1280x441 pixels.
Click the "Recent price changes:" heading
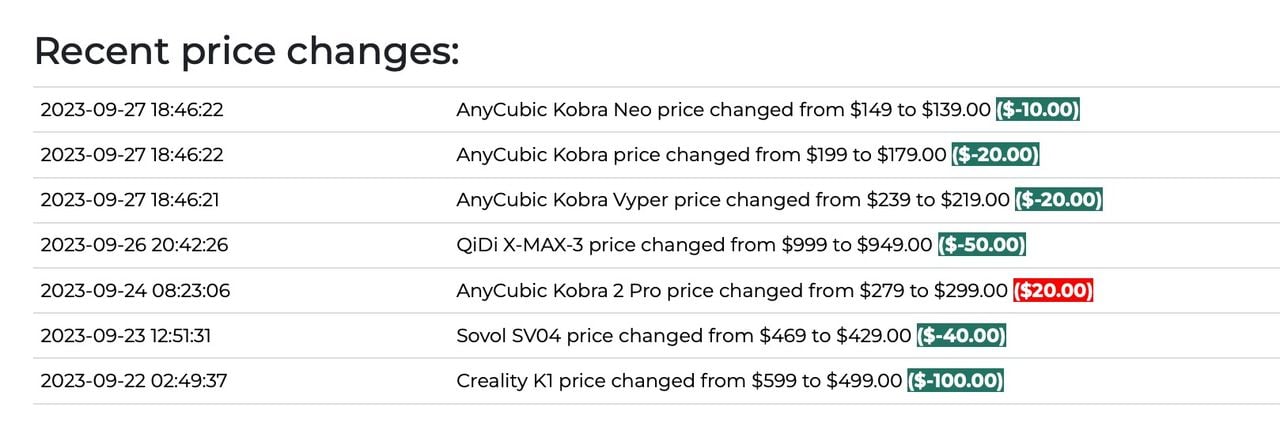coord(246,50)
